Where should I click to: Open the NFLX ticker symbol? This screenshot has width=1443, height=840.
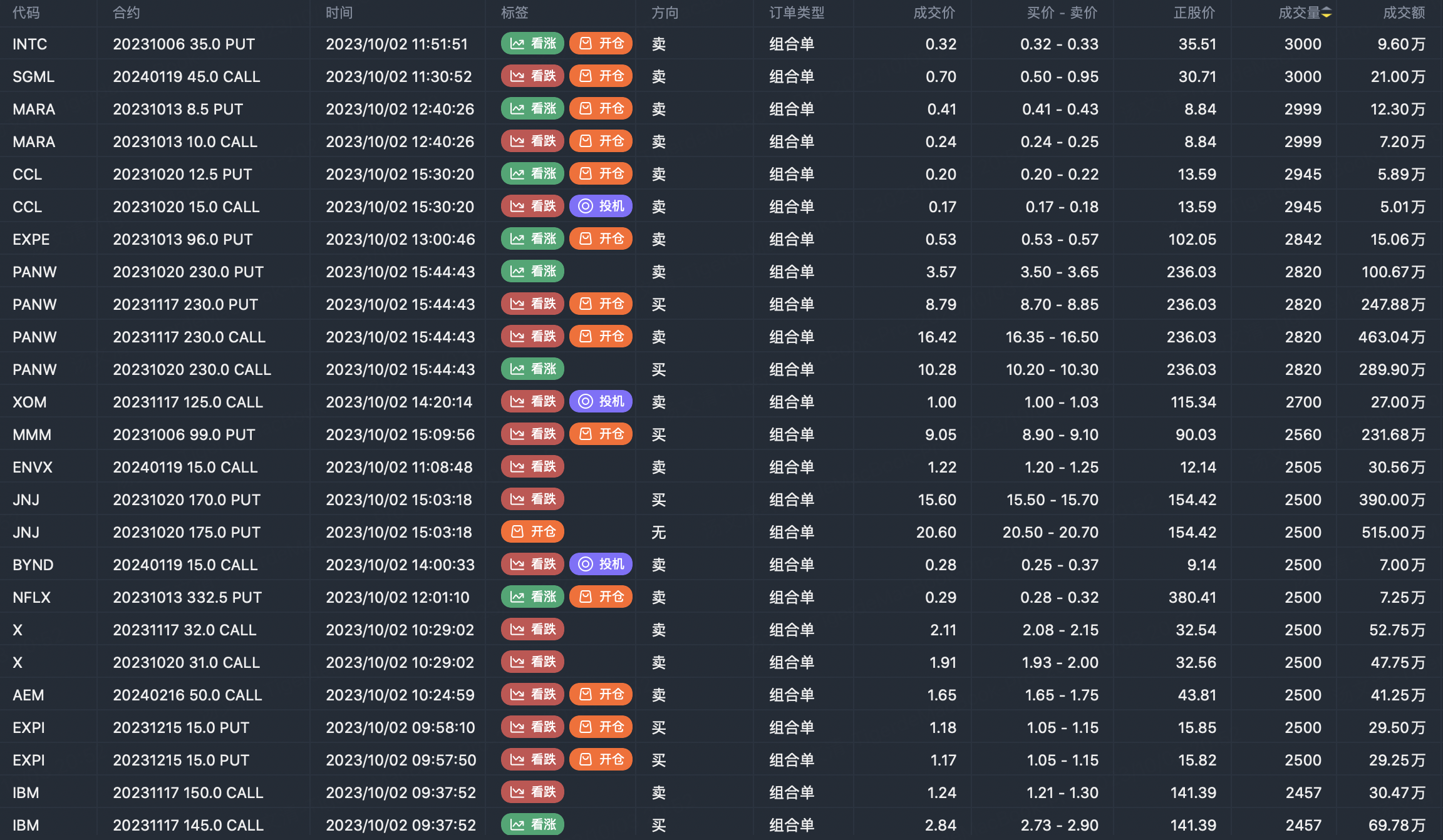click(x=31, y=597)
